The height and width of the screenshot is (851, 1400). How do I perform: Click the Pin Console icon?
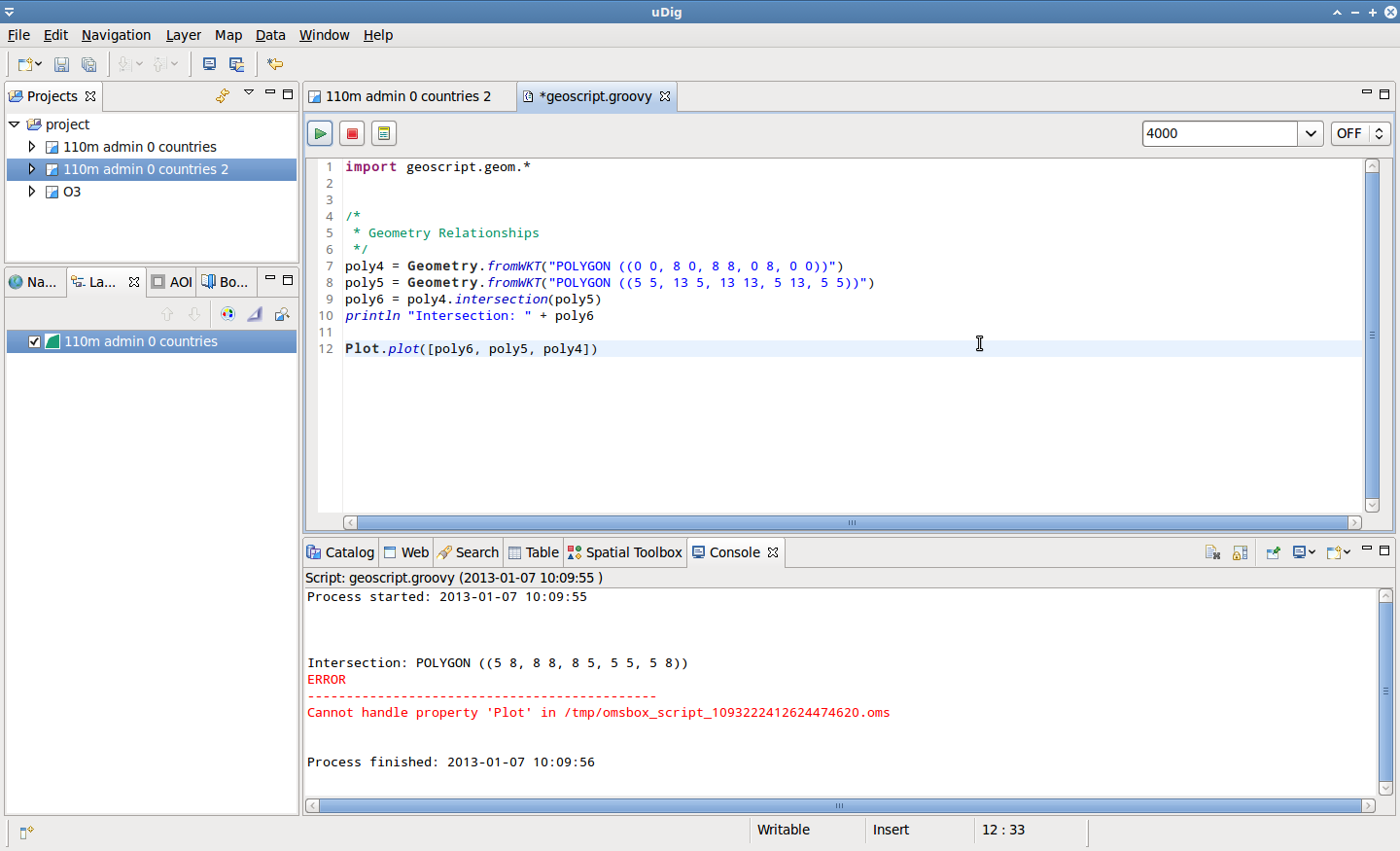1273,552
